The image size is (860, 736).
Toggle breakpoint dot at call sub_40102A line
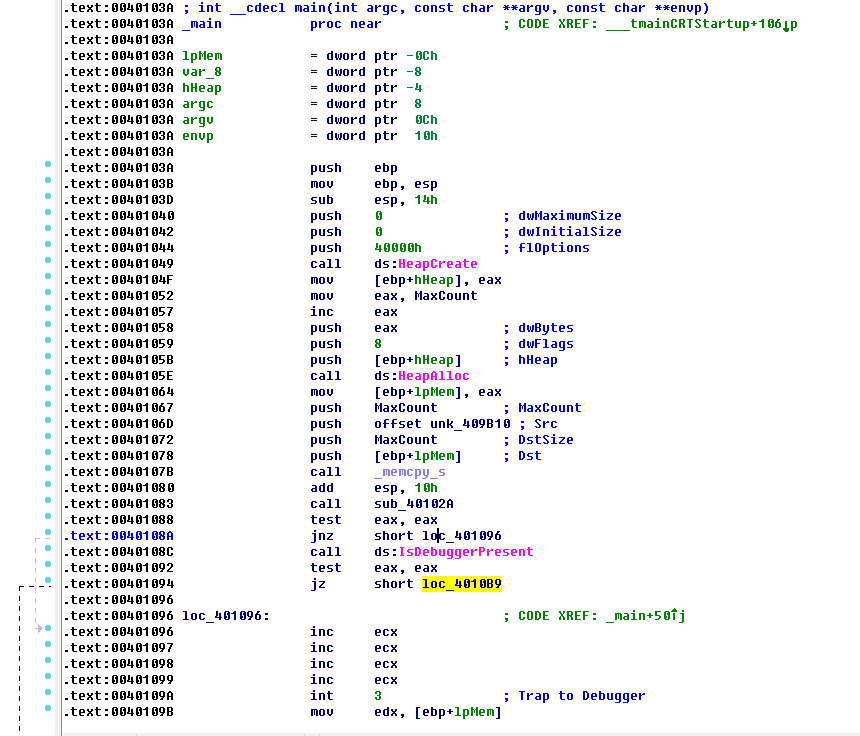(48, 500)
